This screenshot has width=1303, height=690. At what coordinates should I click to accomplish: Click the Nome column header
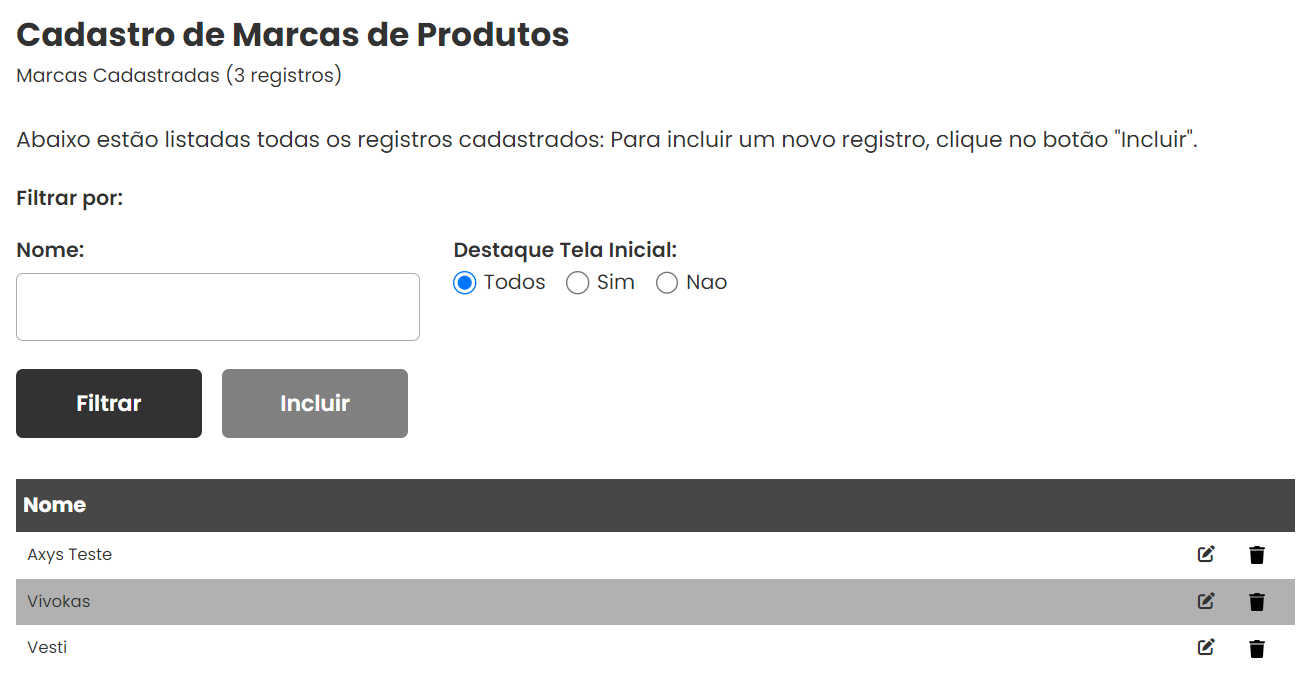pyautogui.click(x=54, y=505)
